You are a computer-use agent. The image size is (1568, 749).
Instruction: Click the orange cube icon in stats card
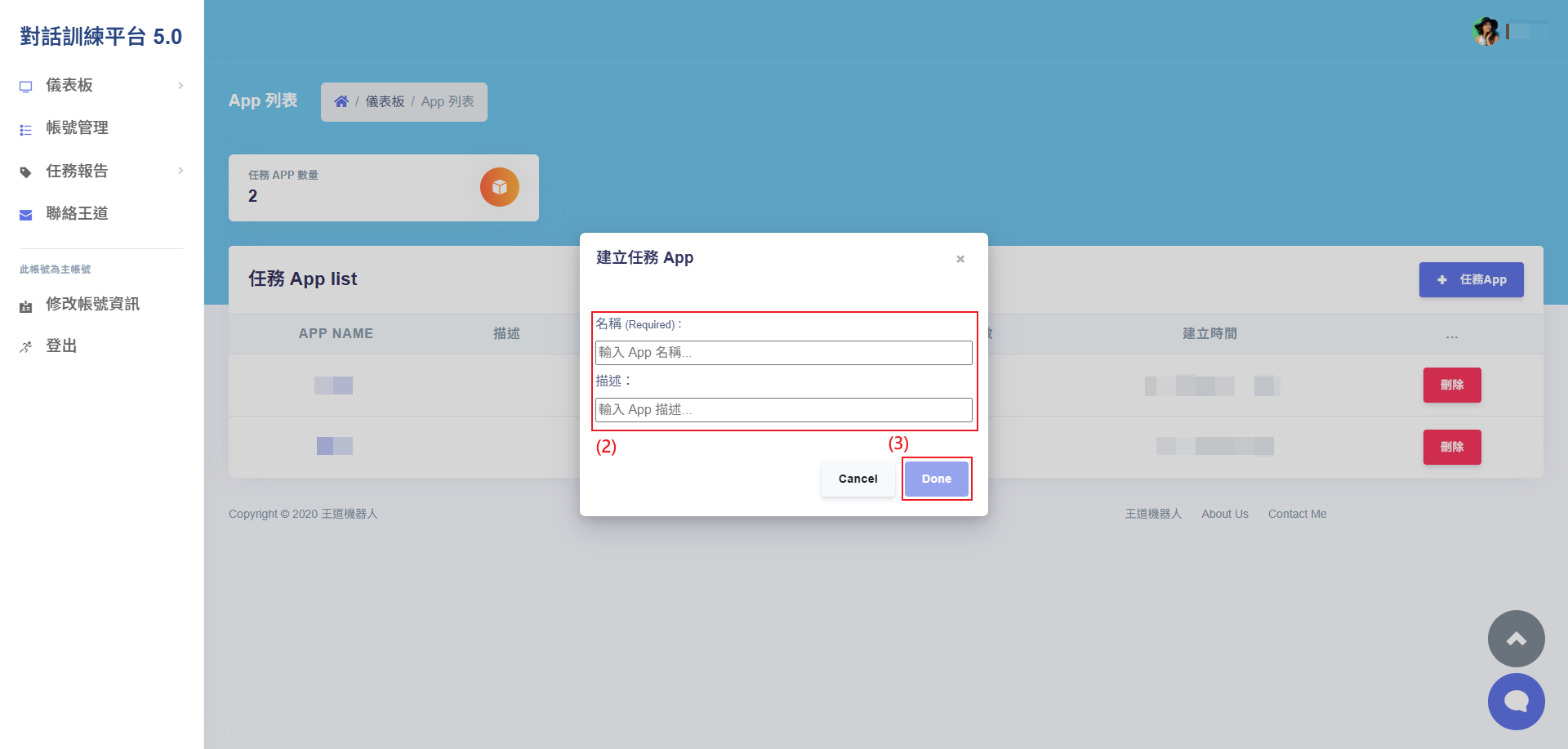(x=500, y=187)
